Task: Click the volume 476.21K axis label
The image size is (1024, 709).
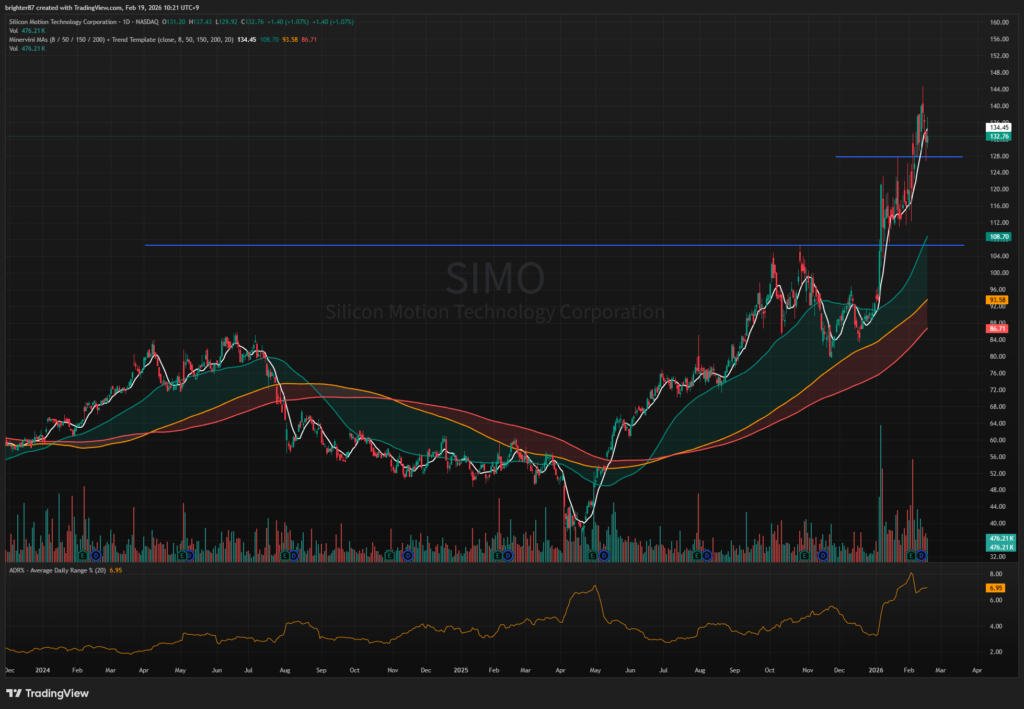Action: click(x=997, y=539)
